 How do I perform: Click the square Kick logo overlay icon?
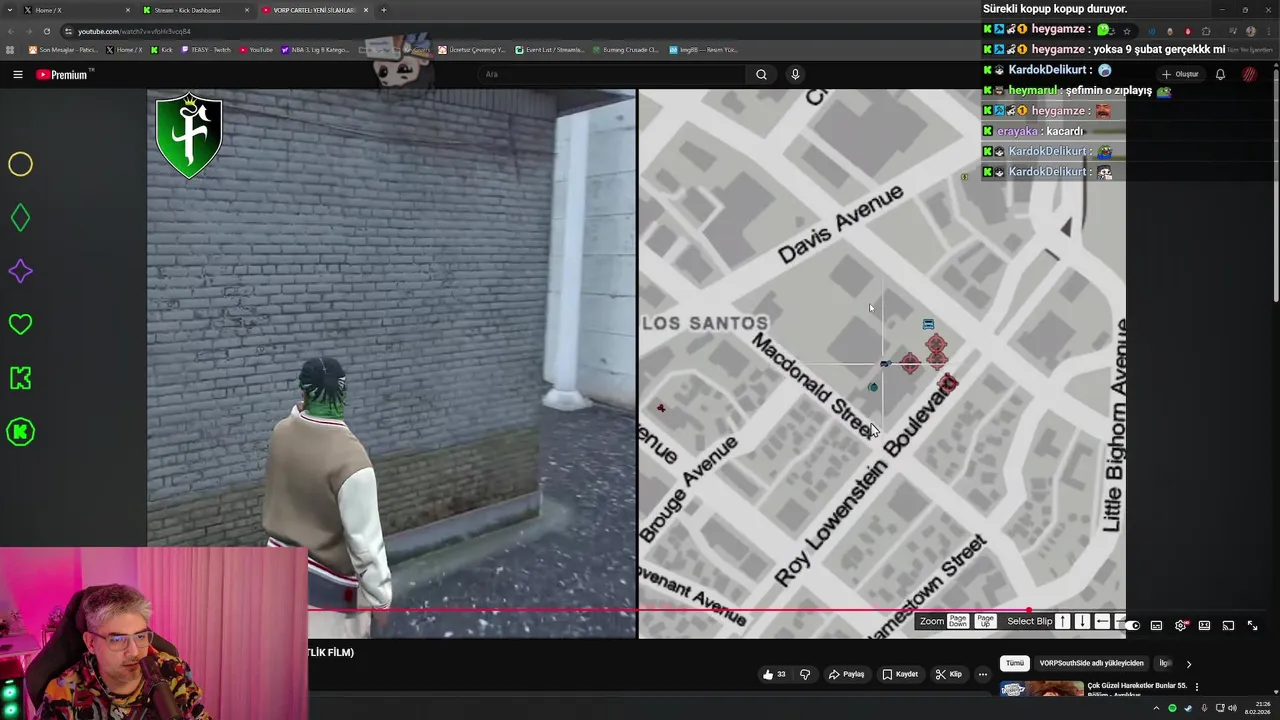click(20, 378)
